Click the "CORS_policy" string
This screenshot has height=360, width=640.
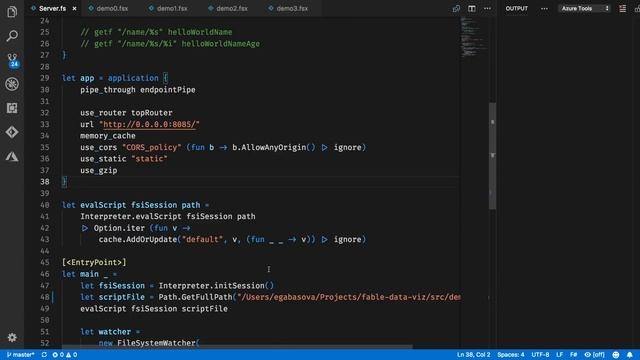click(x=151, y=147)
